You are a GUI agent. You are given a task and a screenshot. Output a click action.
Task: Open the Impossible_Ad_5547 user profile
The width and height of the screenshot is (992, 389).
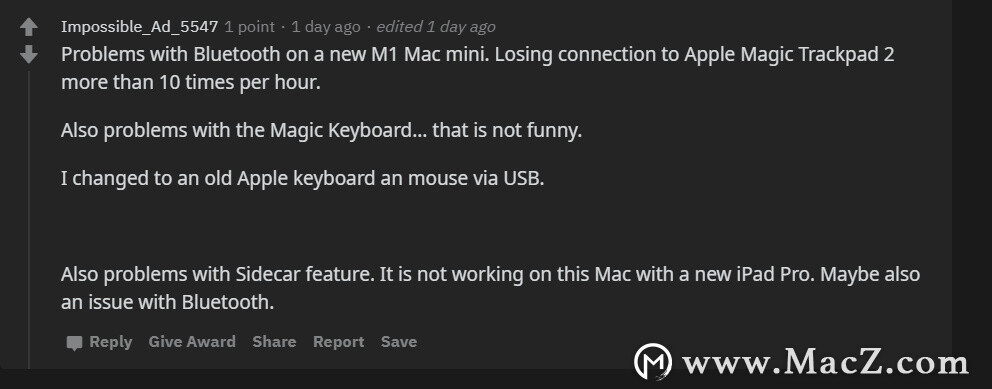click(139, 27)
